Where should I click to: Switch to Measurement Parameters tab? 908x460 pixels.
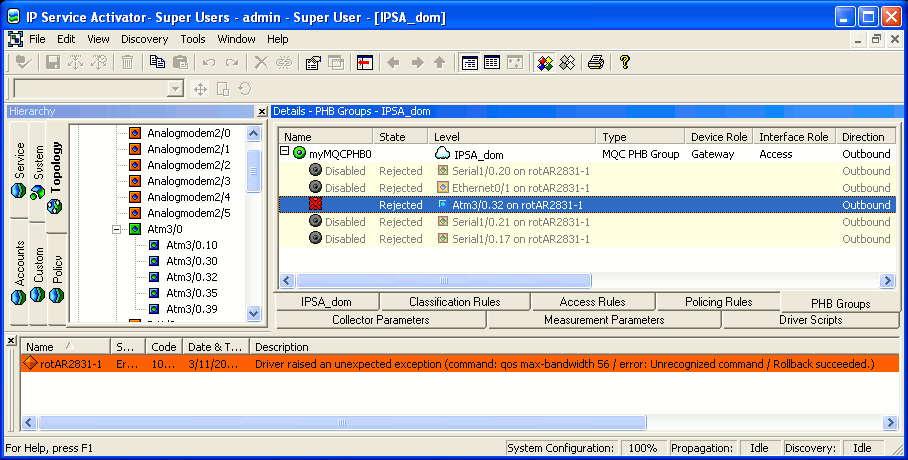pos(604,320)
